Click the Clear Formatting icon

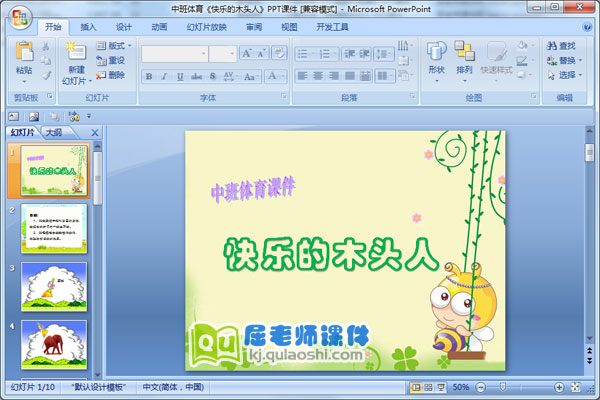click(279, 53)
